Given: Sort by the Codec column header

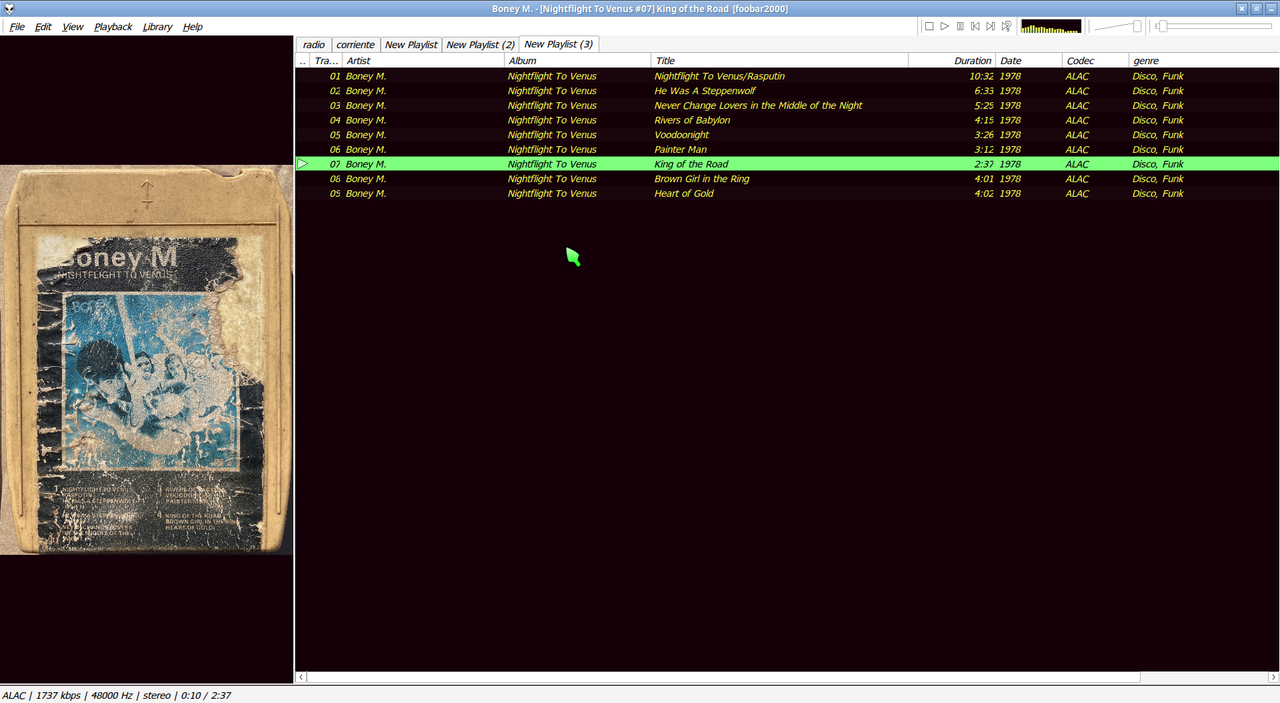Looking at the screenshot, I should point(1095,61).
